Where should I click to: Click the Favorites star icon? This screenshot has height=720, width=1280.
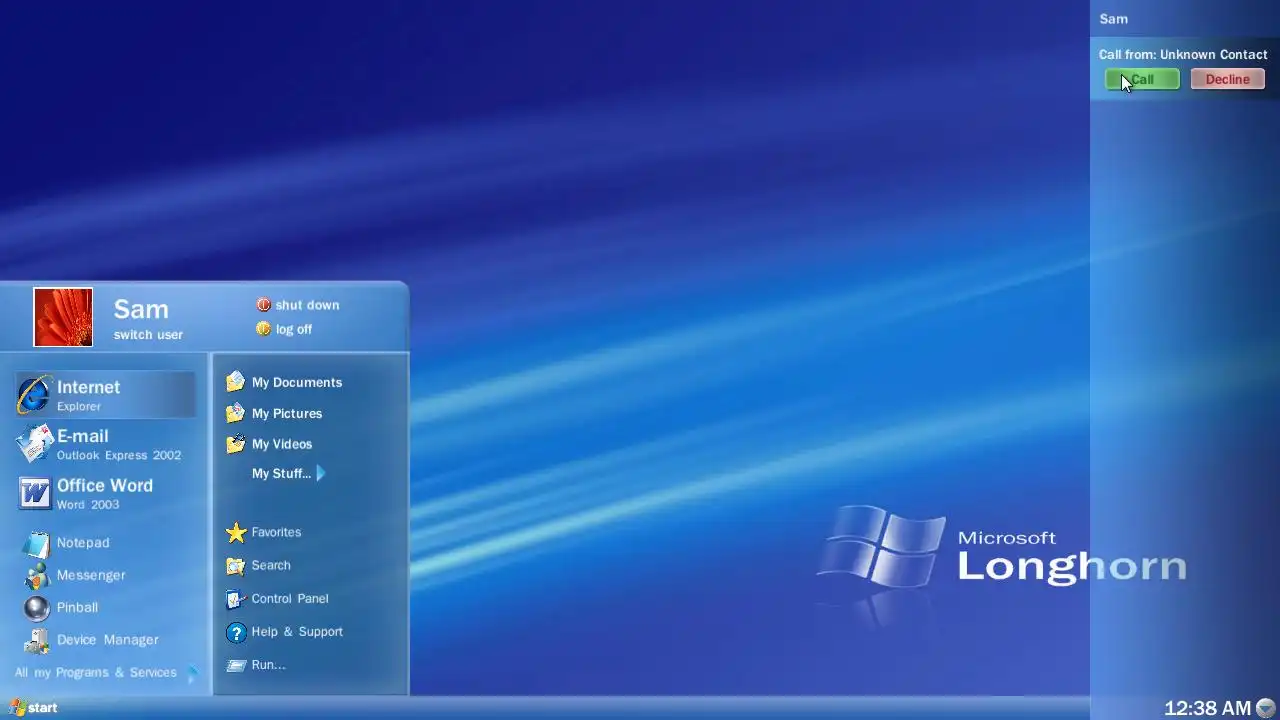[x=236, y=532]
